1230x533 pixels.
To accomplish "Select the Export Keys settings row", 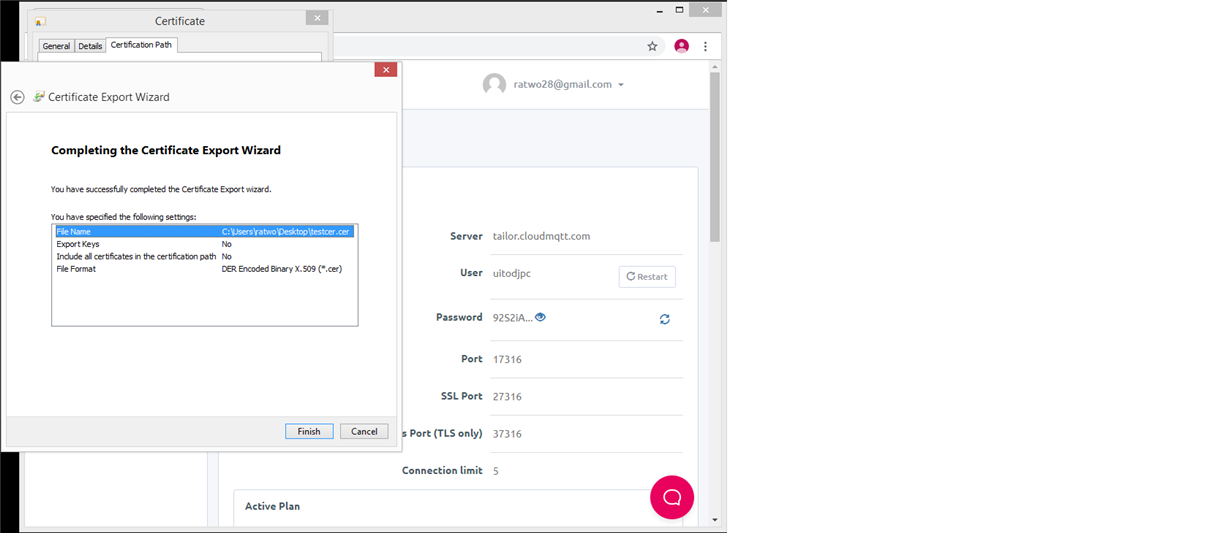I will coord(204,244).
